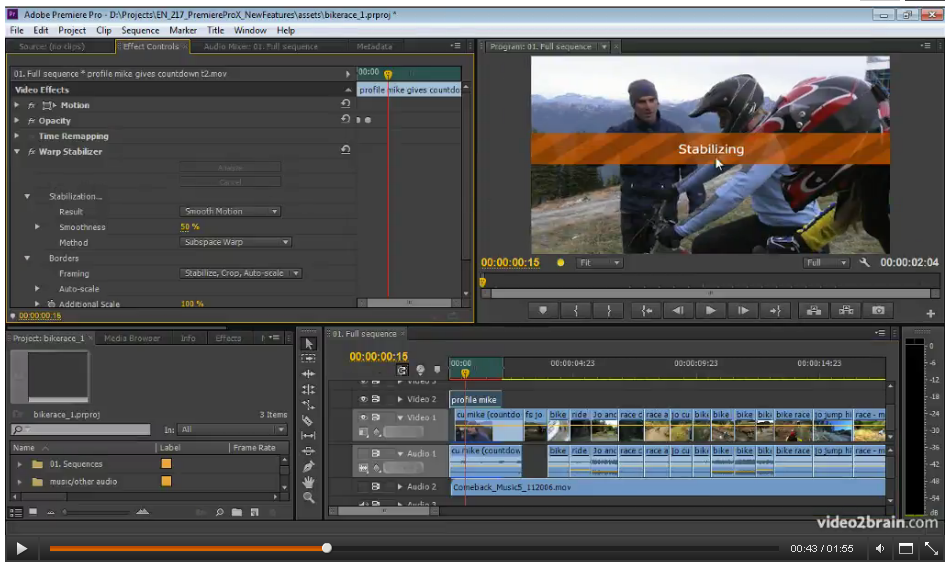Select the Zoom tool magnifier
Screen dimensions: 949x569
tap(308, 497)
